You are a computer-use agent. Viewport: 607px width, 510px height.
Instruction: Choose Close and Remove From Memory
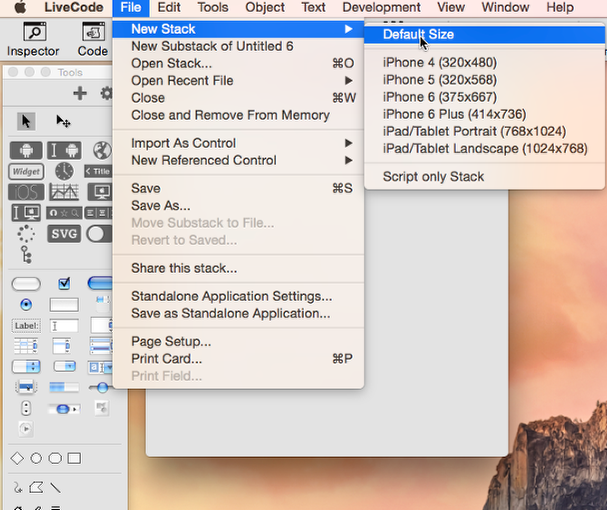coord(238,115)
